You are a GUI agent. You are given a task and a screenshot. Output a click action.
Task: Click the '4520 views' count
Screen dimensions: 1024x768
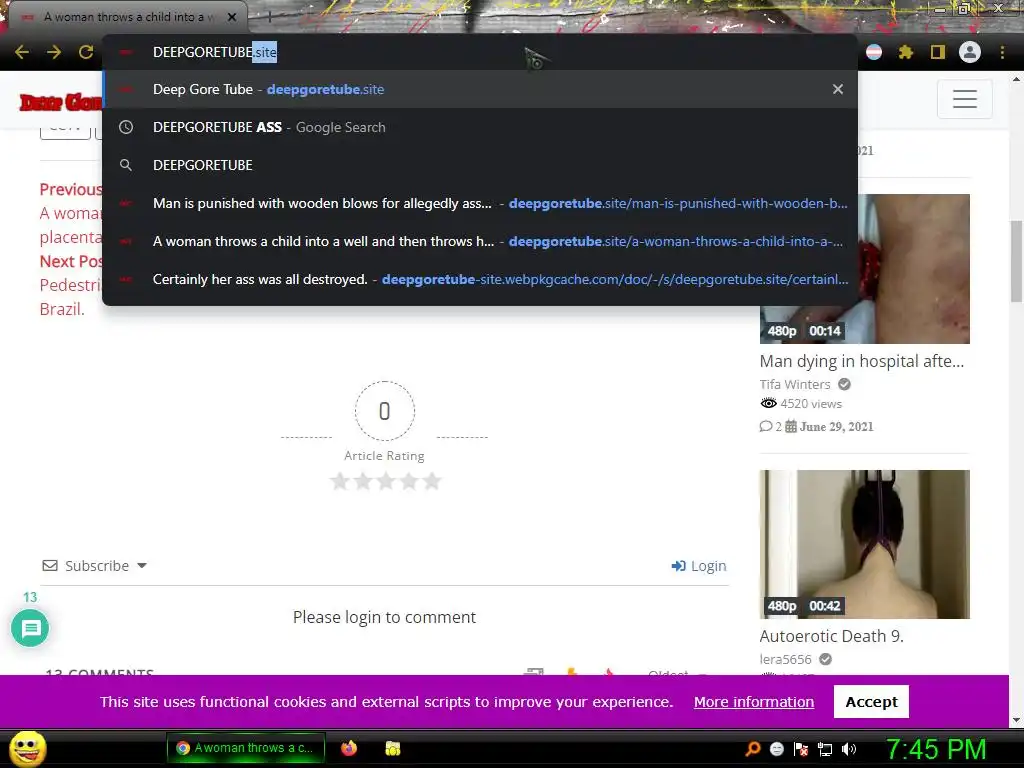(810, 404)
